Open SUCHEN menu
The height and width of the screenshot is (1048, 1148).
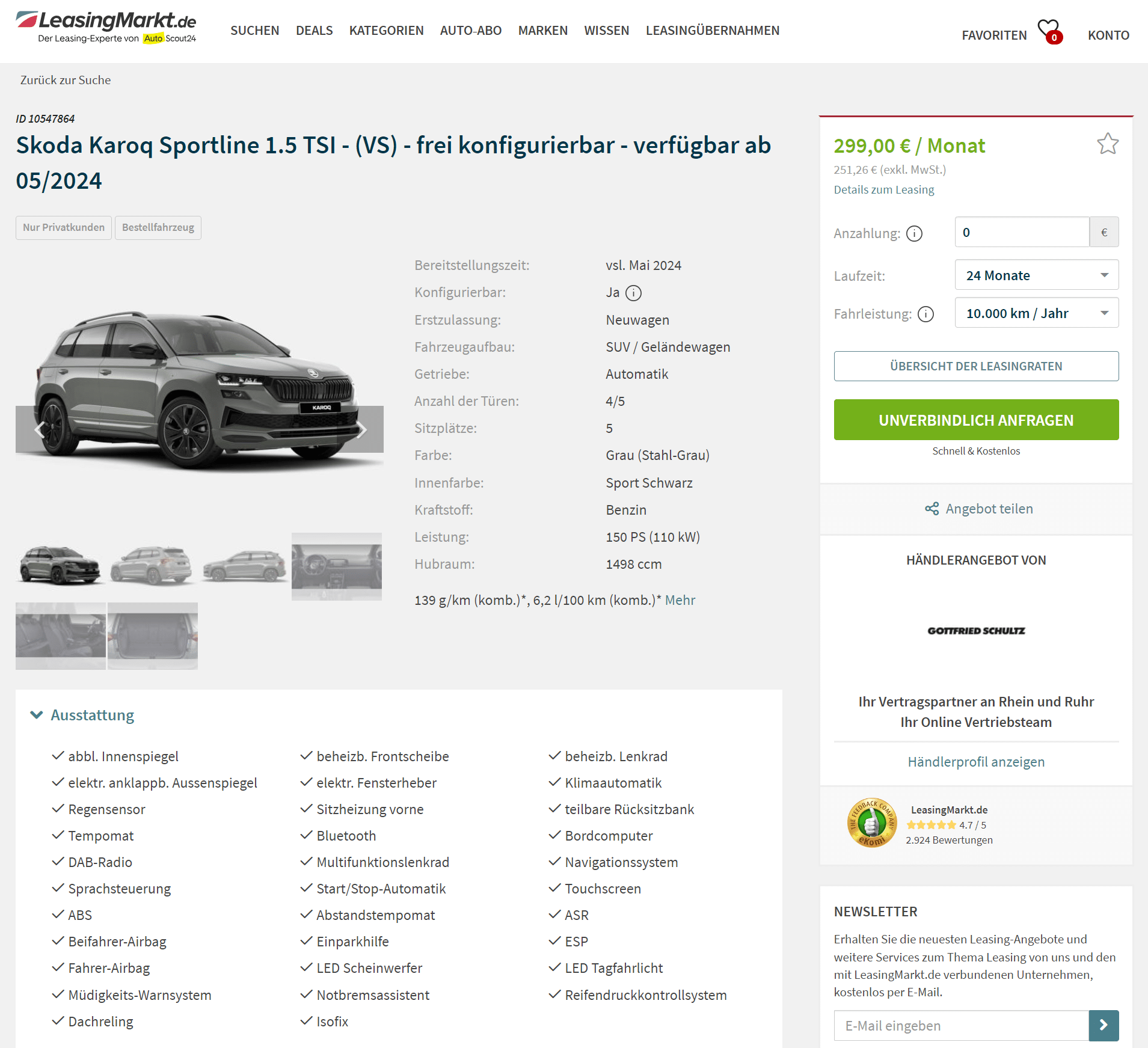255,31
